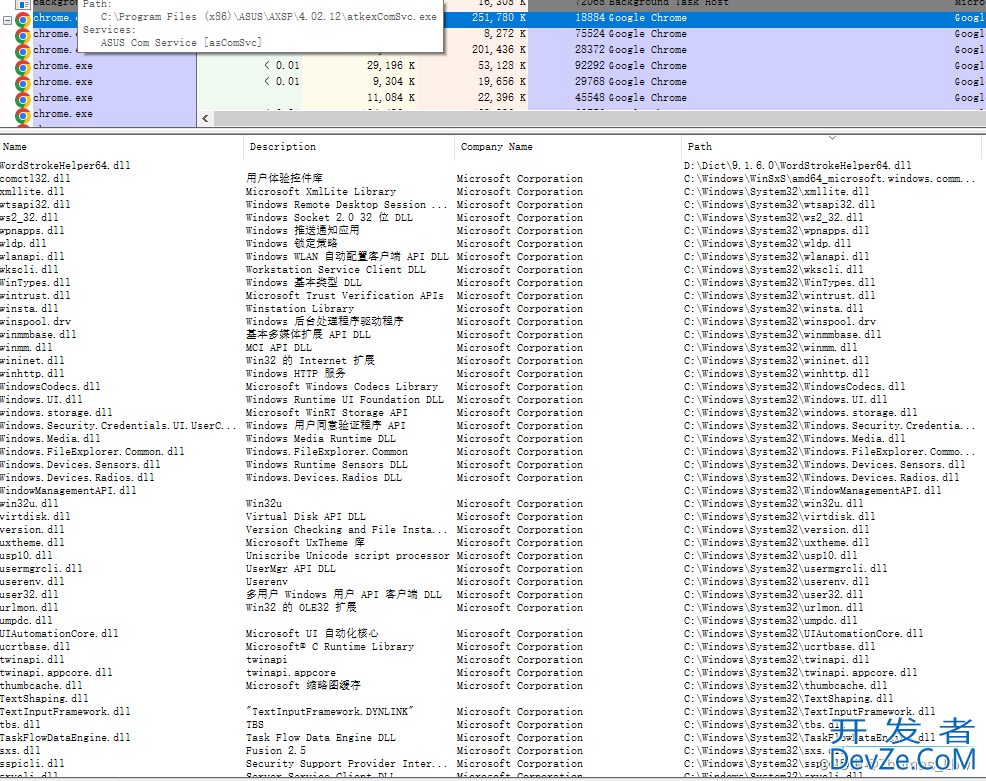
Task: Select Windows.Media.dll row
Action: coord(493,438)
